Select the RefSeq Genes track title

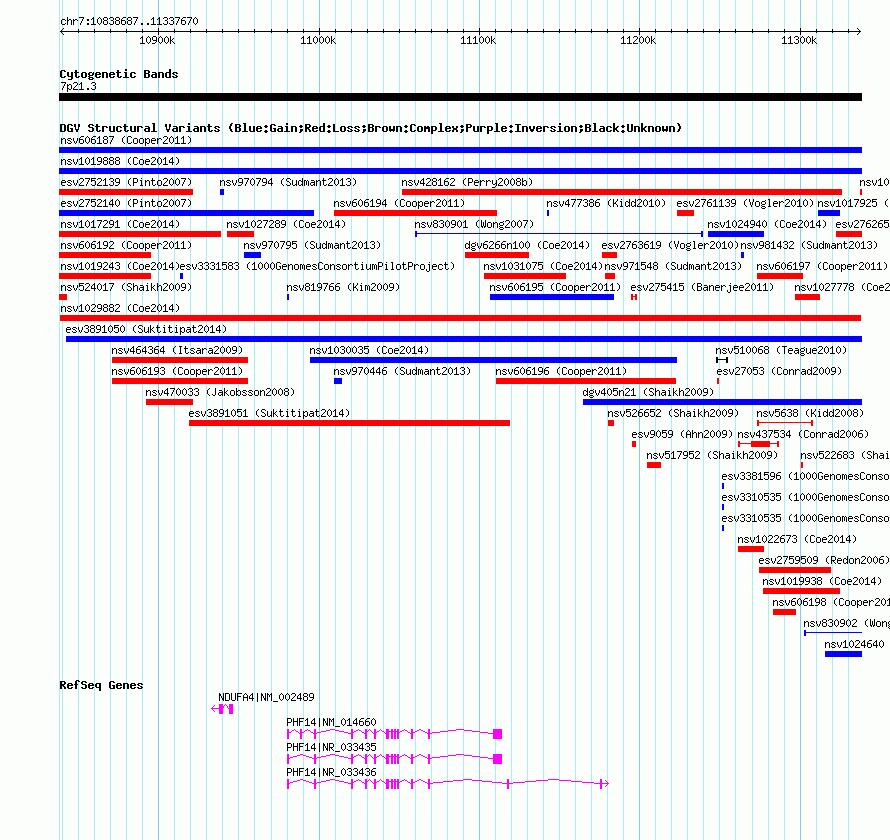point(101,685)
